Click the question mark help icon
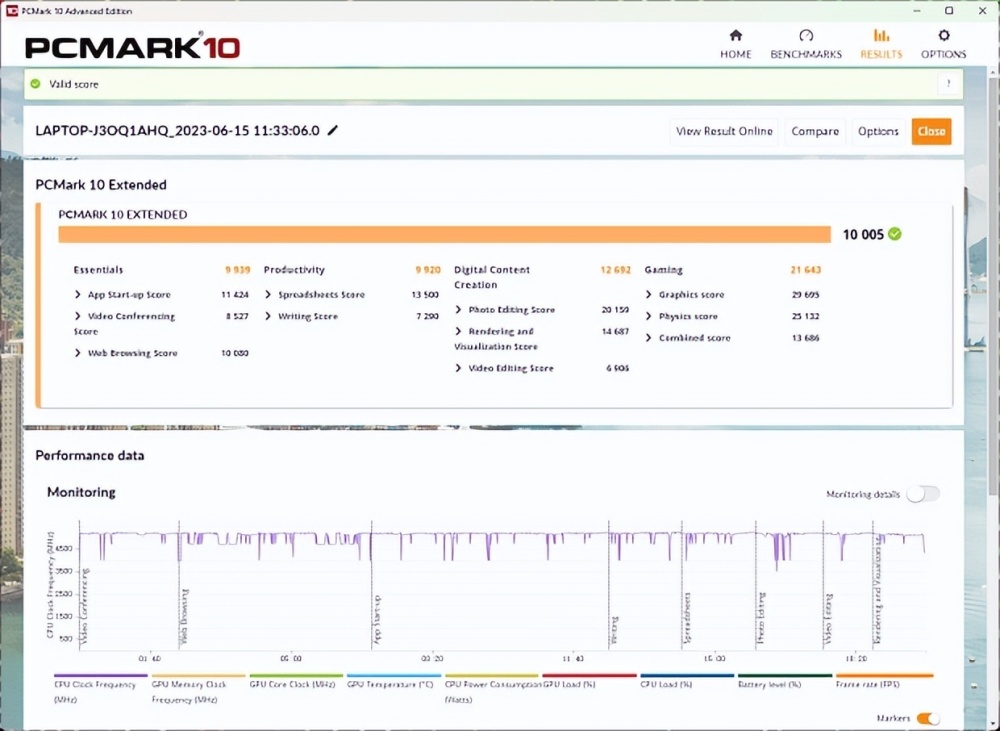This screenshot has height=731, width=1000. point(948,84)
